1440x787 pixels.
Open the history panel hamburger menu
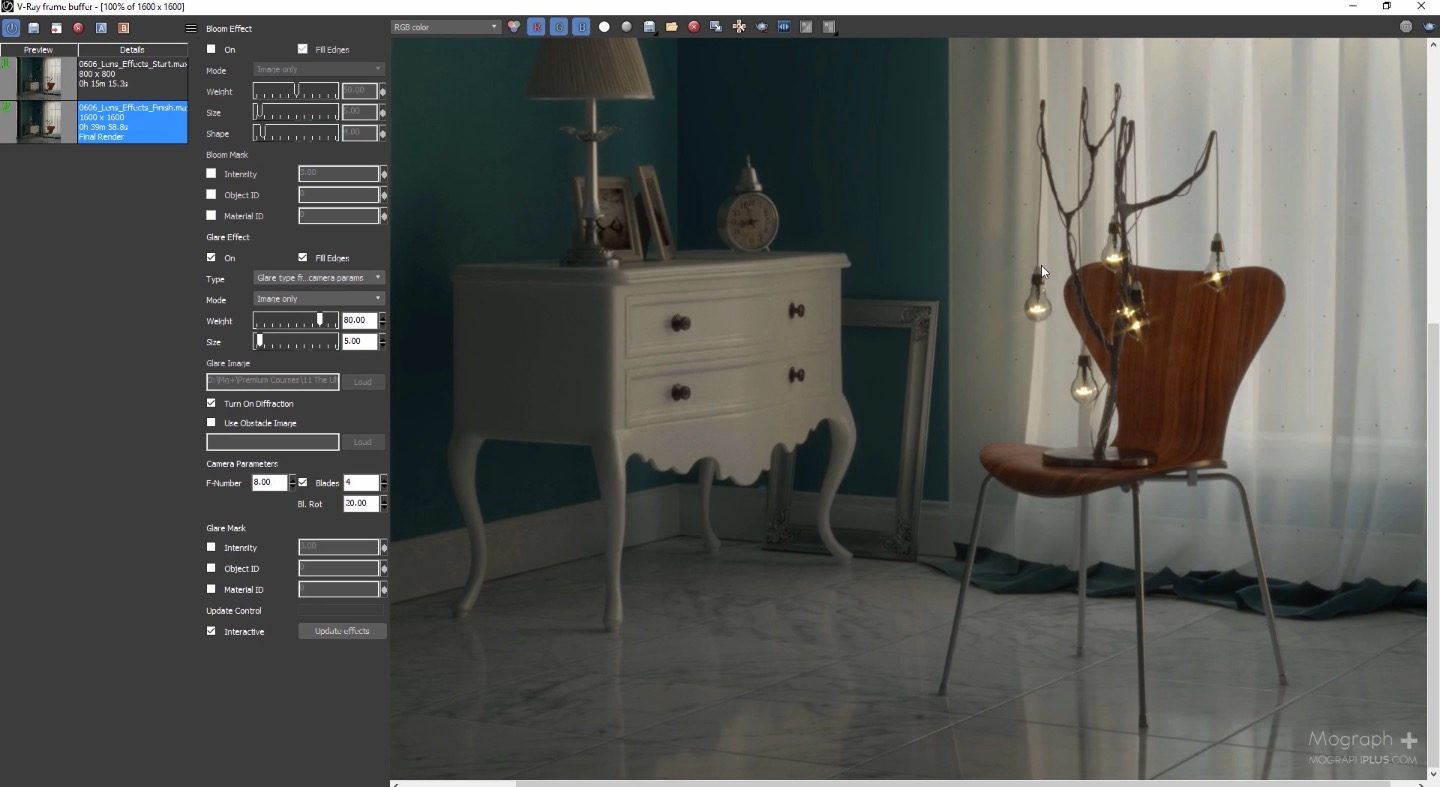point(191,28)
